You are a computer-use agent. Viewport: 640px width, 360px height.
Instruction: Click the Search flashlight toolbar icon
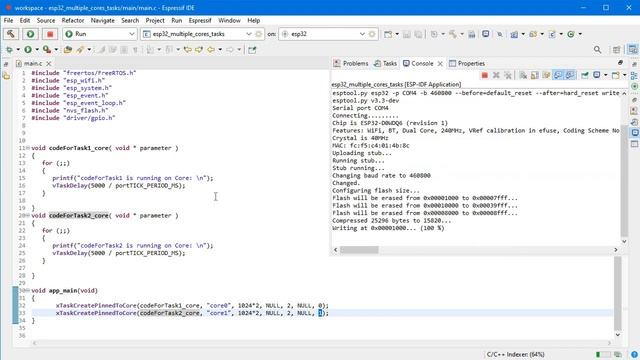pyautogui.click(x=80, y=50)
